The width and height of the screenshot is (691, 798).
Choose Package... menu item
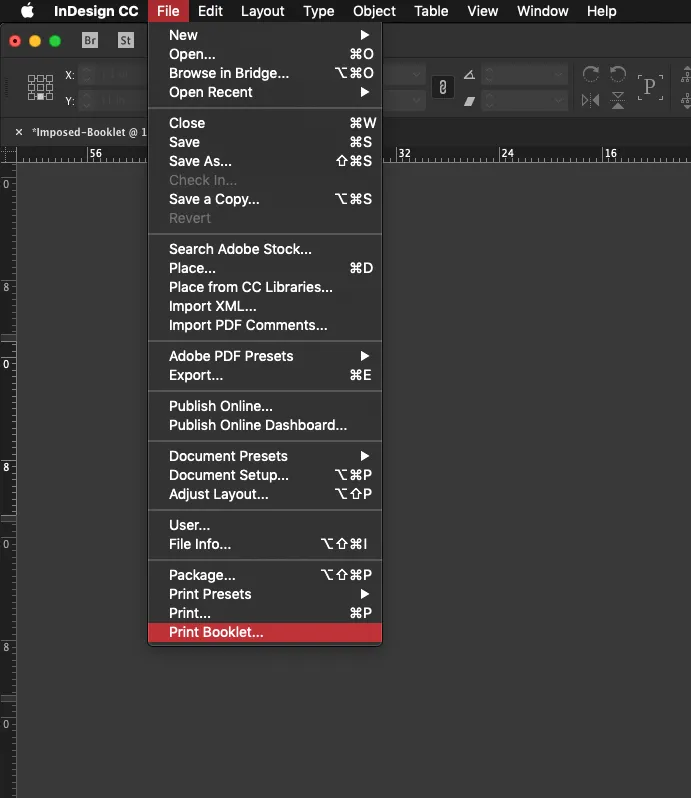pyautogui.click(x=265, y=575)
